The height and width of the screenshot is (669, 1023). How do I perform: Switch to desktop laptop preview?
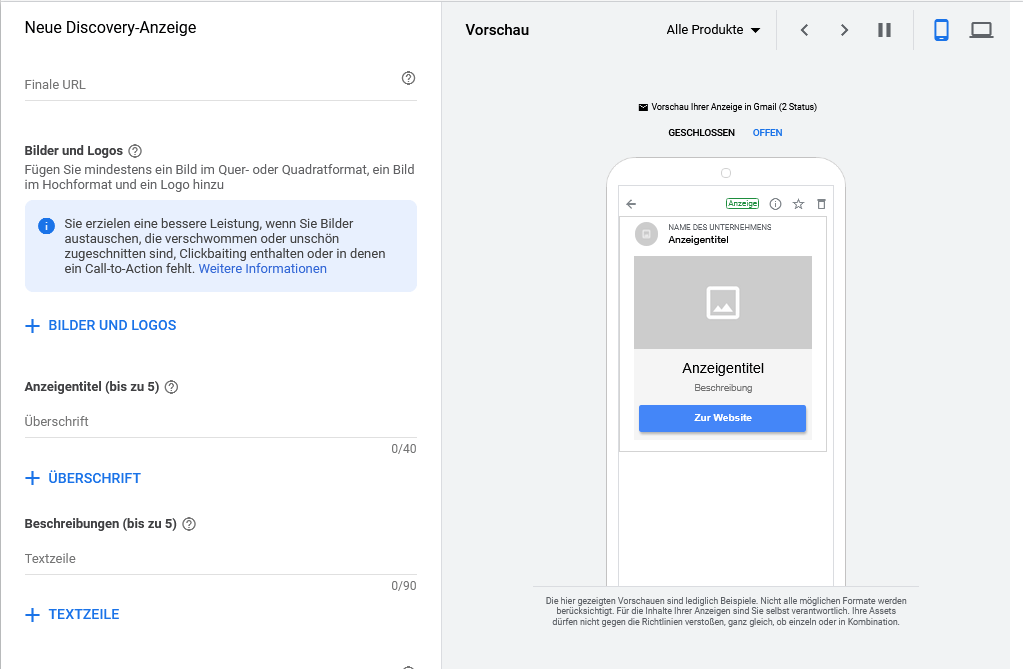tap(981, 30)
